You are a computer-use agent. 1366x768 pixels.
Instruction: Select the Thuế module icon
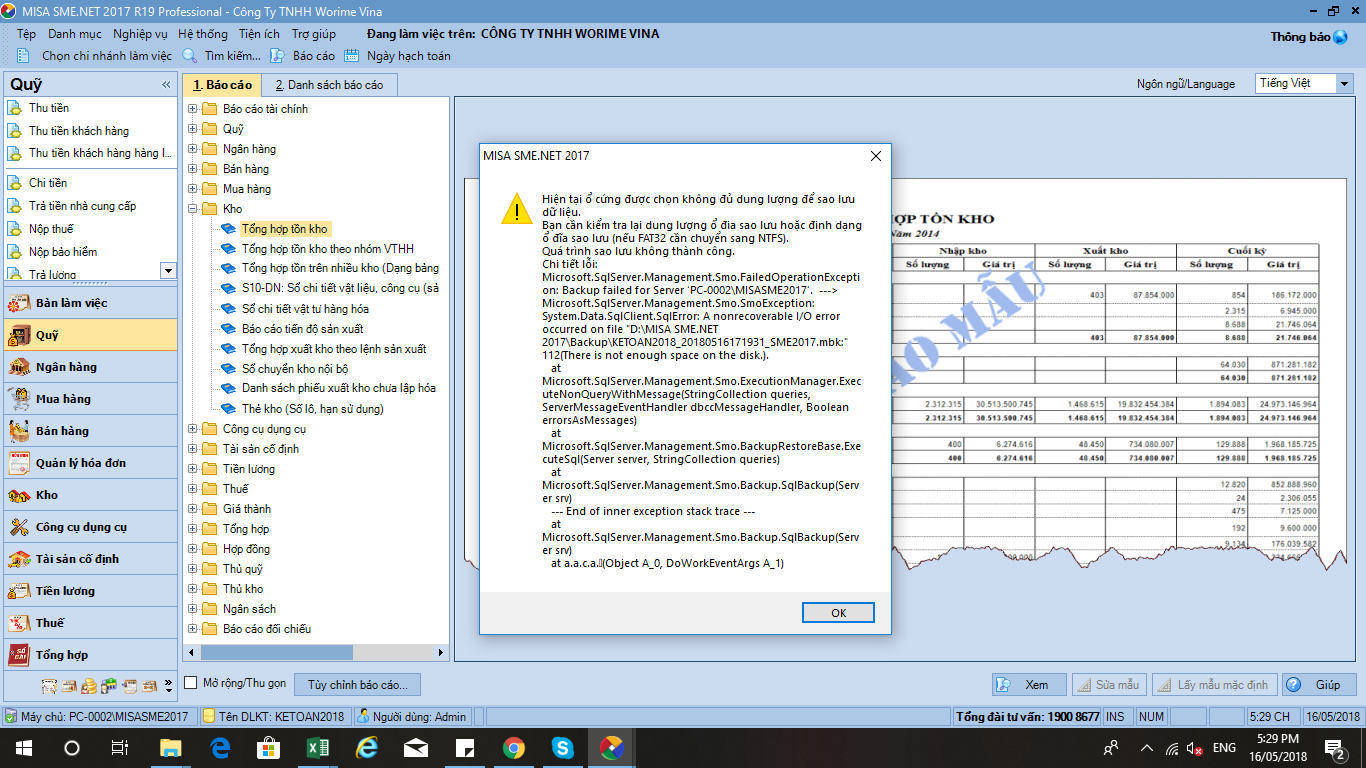click(19, 623)
